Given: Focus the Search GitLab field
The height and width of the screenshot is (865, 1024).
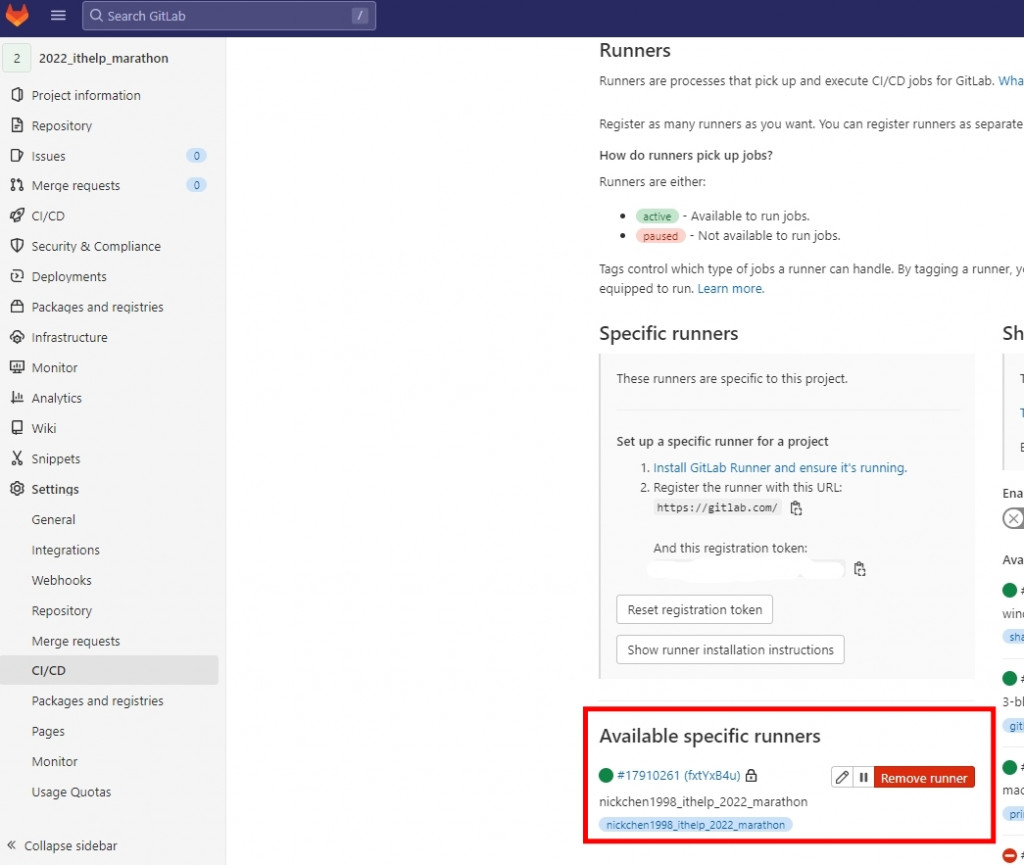Looking at the screenshot, I should click(229, 16).
